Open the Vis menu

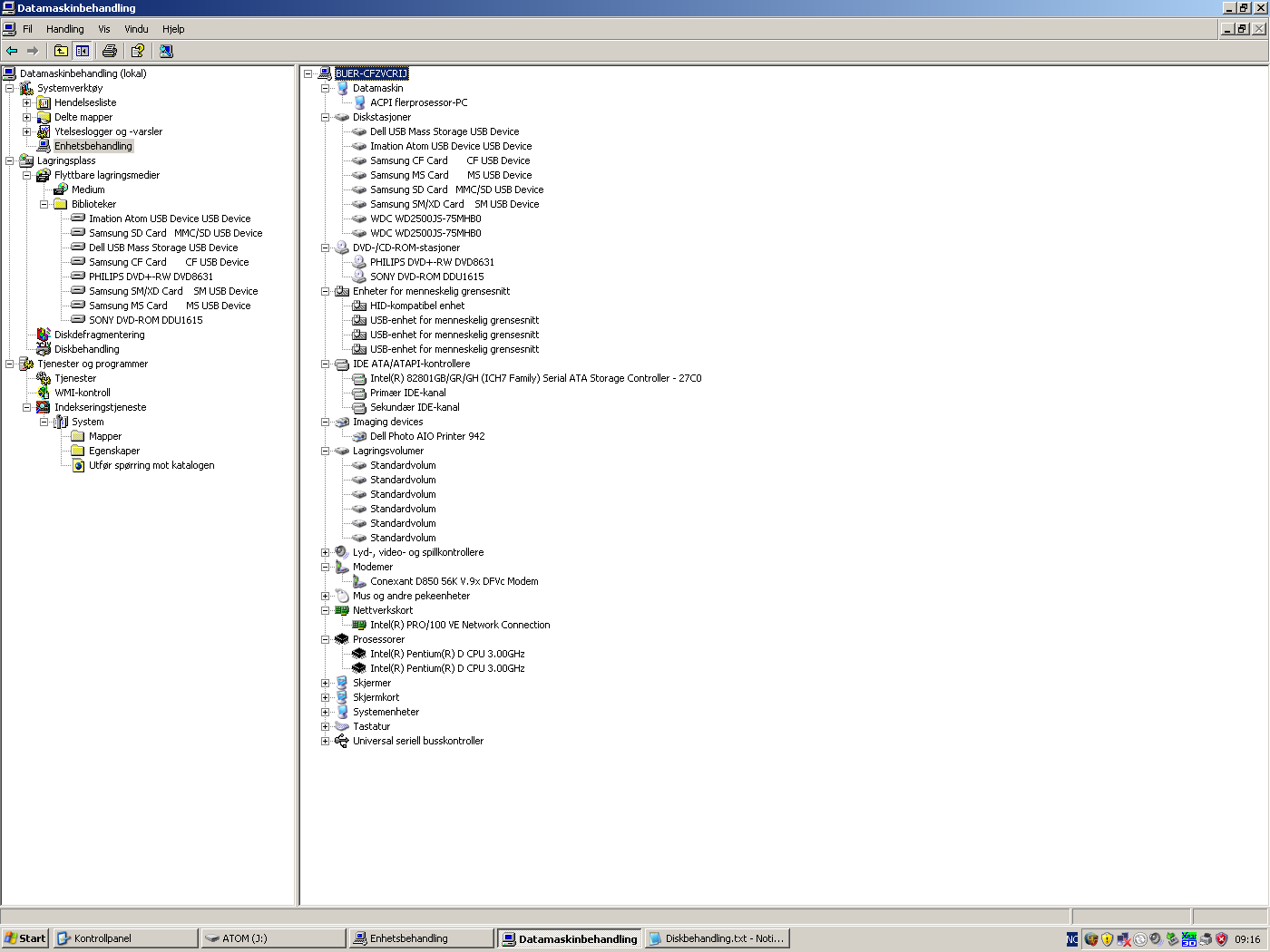pos(103,29)
